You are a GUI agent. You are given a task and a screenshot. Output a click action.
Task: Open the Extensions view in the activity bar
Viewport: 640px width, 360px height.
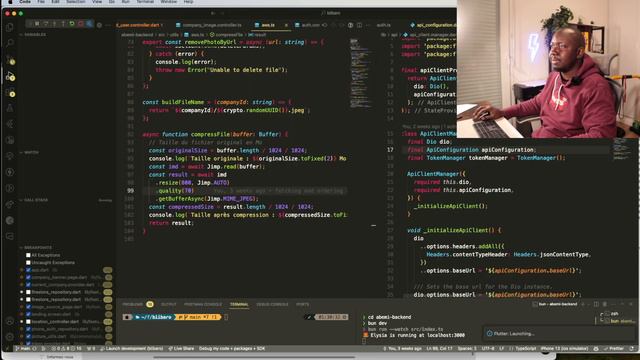point(10,93)
